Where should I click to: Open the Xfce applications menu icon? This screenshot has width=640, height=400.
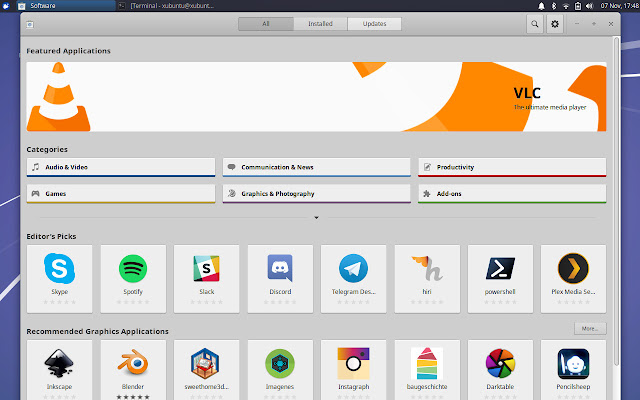(x=6, y=6)
